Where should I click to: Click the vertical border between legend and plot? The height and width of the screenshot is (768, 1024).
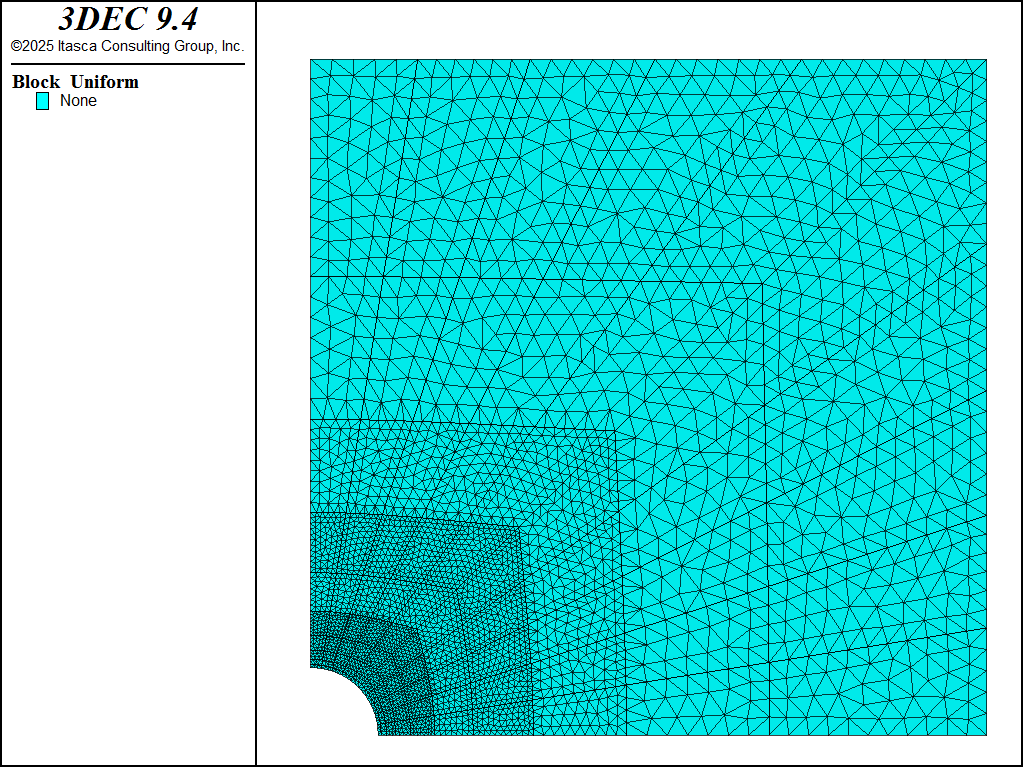coord(256,400)
